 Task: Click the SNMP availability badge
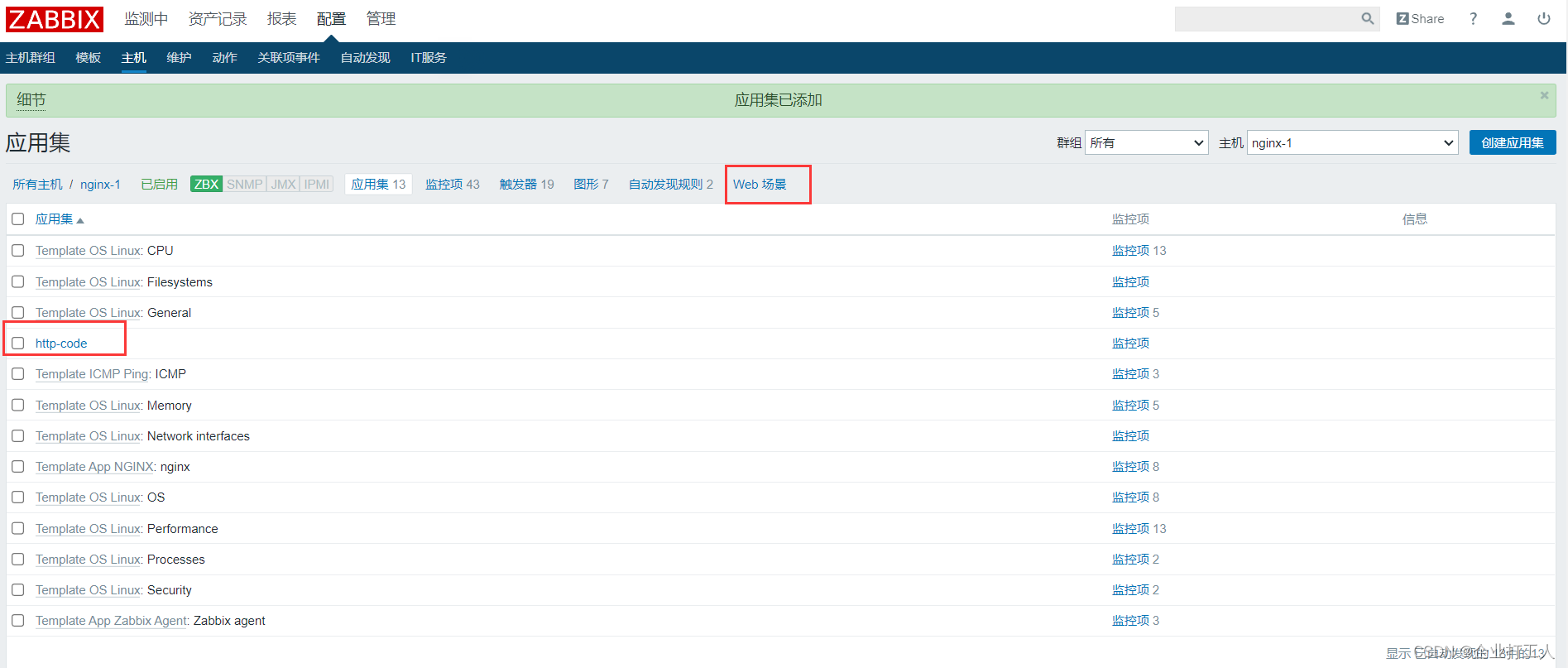pos(245,185)
